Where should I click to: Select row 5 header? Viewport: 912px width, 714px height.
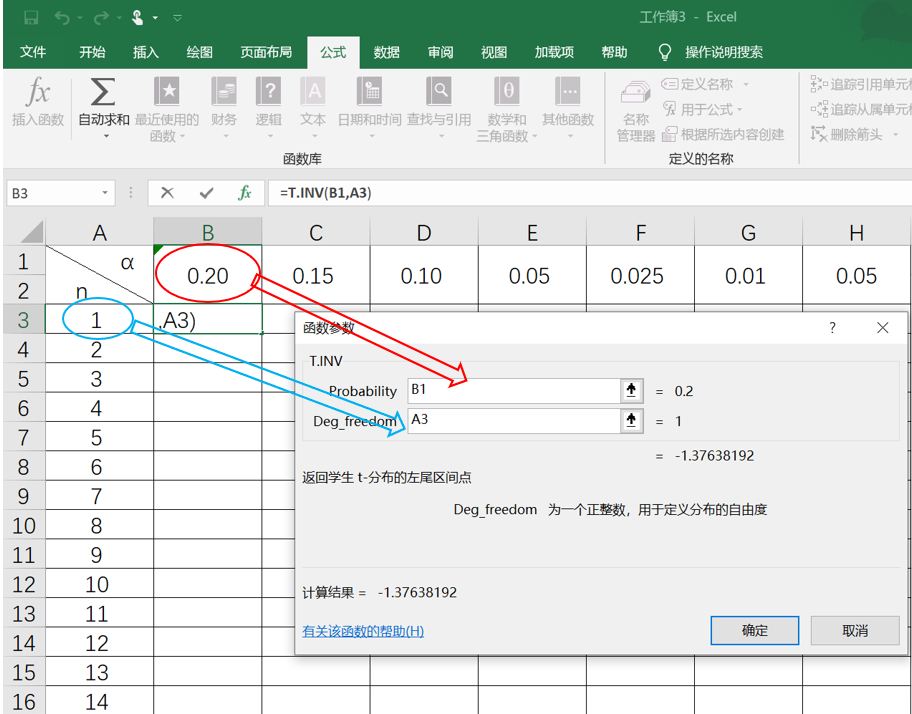(23, 379)
